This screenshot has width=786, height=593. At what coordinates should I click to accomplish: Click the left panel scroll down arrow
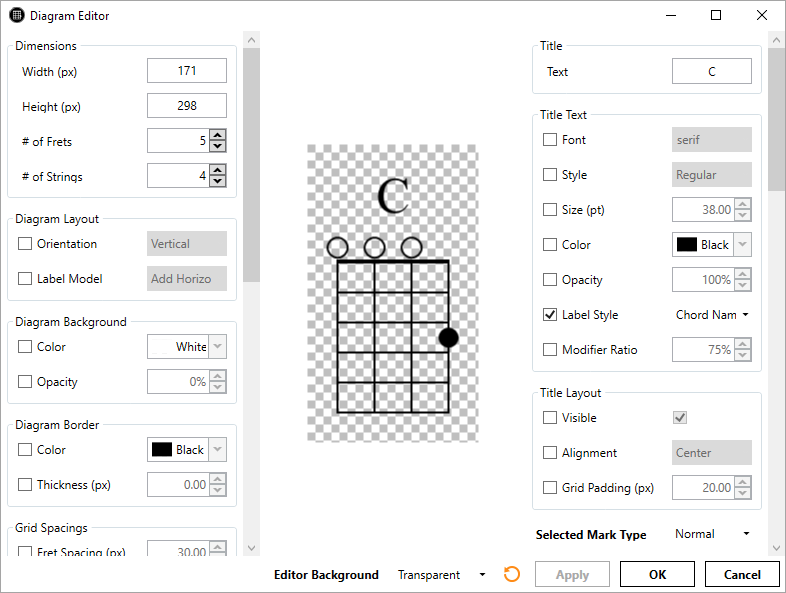[251, 548]
